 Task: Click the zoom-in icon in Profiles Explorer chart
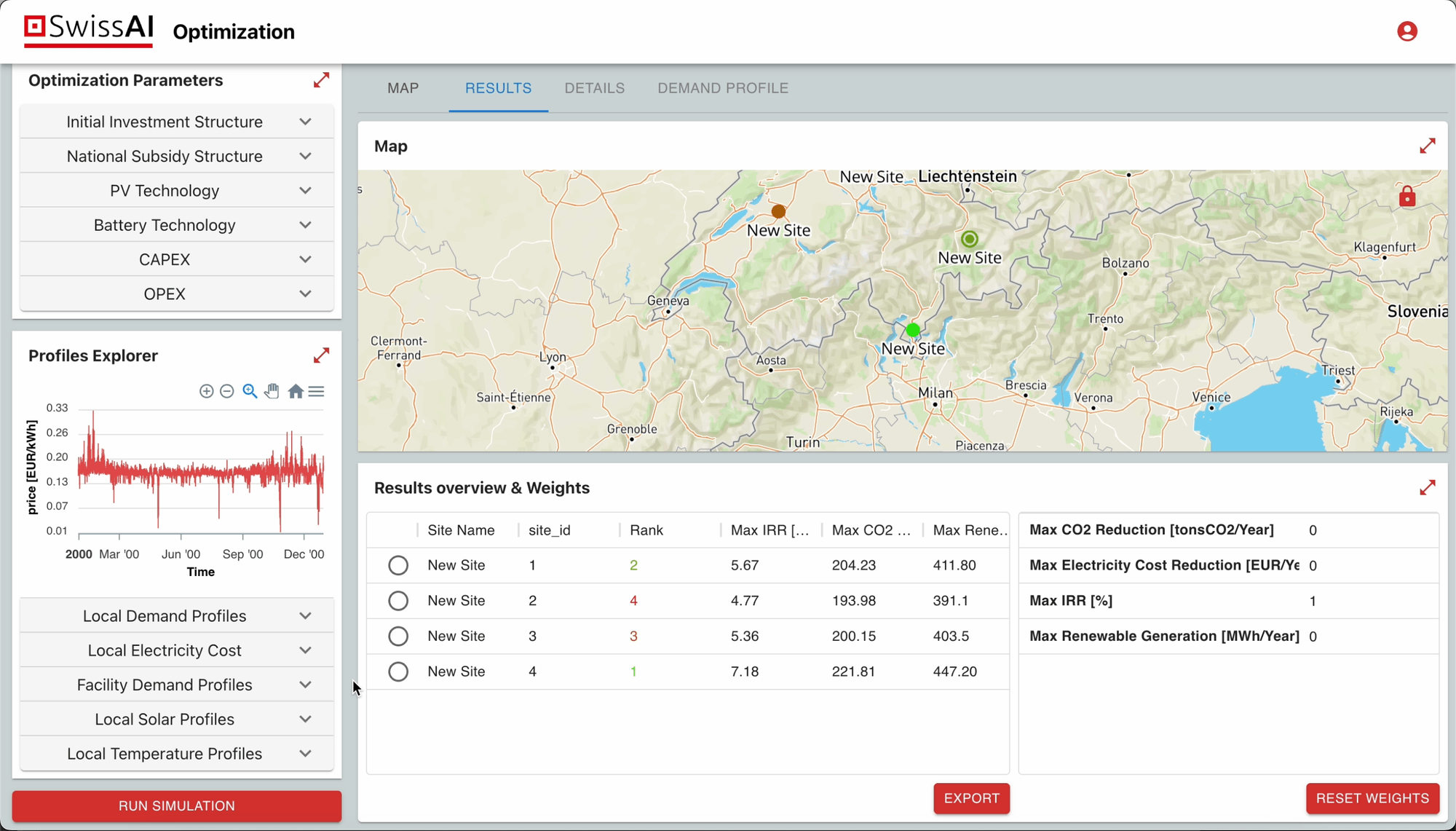206,391
